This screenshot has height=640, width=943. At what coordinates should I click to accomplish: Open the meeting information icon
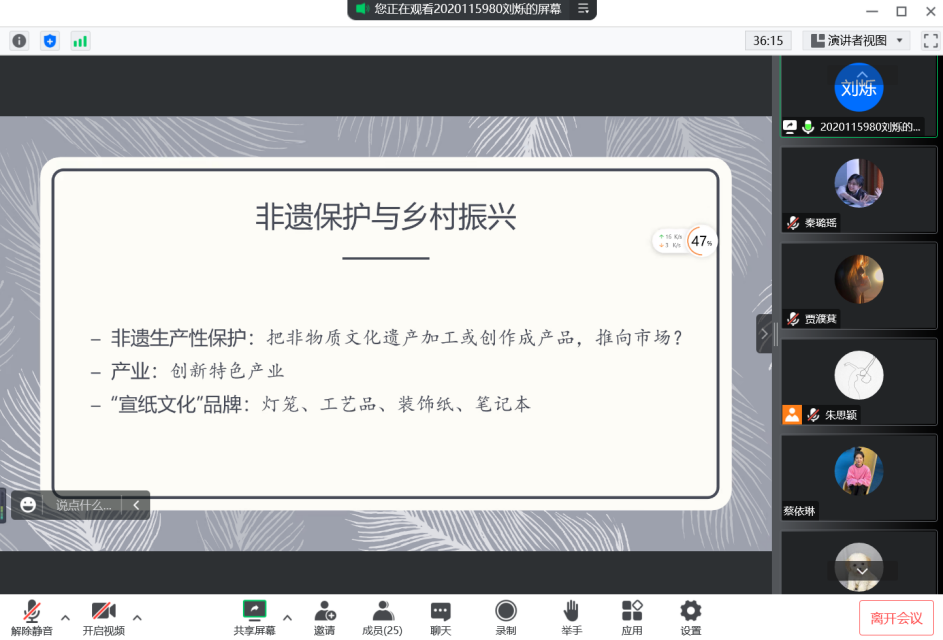[19, 41]
